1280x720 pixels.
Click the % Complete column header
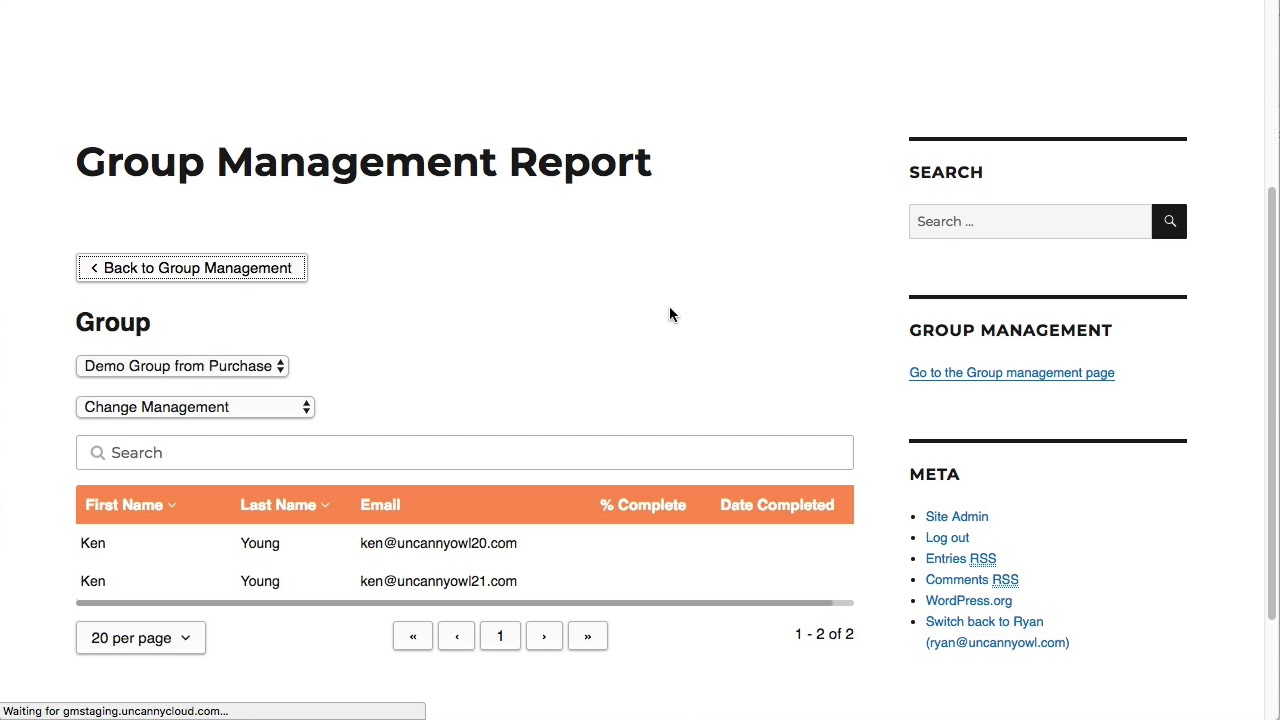[643, 505]
